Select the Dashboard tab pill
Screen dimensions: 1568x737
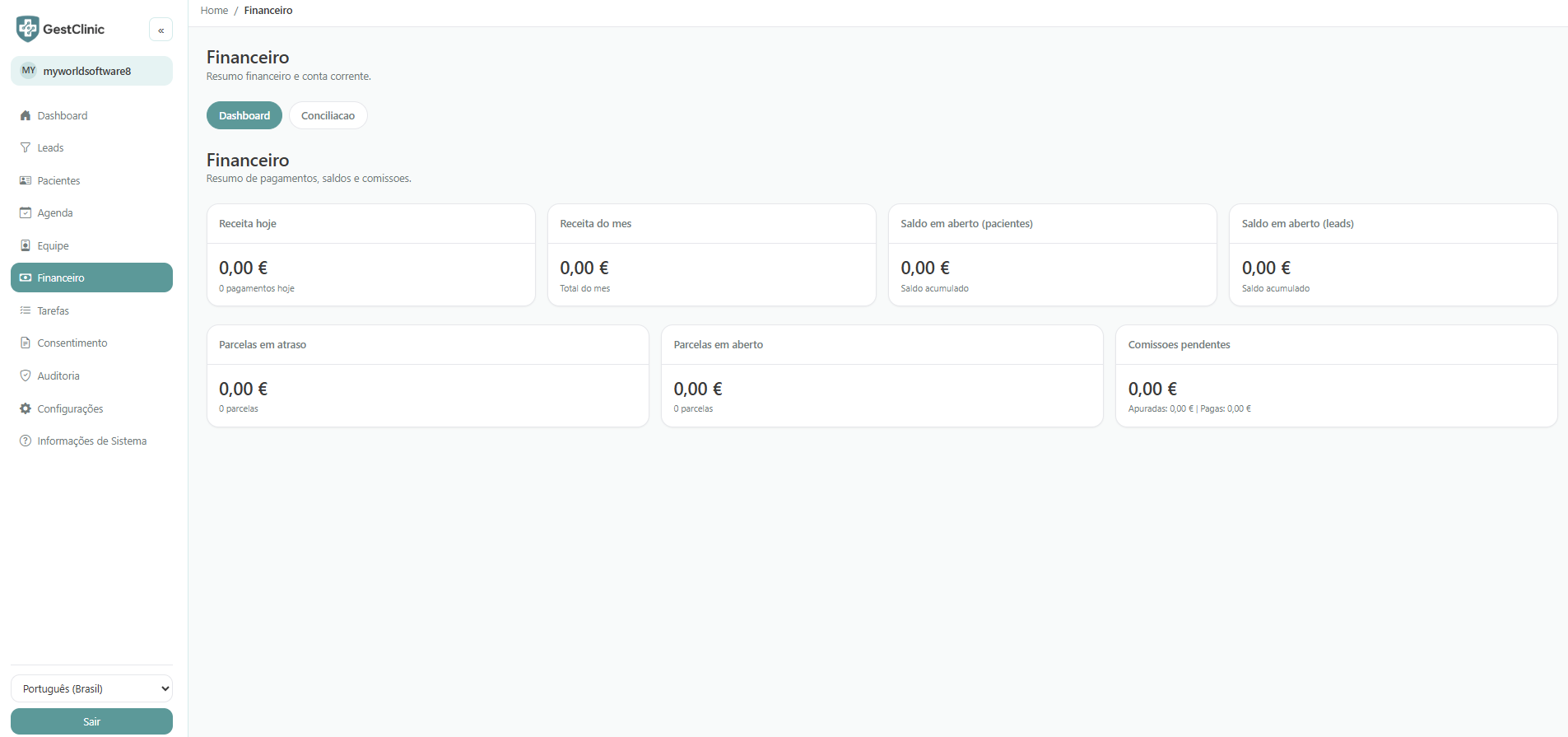[244, 116]
